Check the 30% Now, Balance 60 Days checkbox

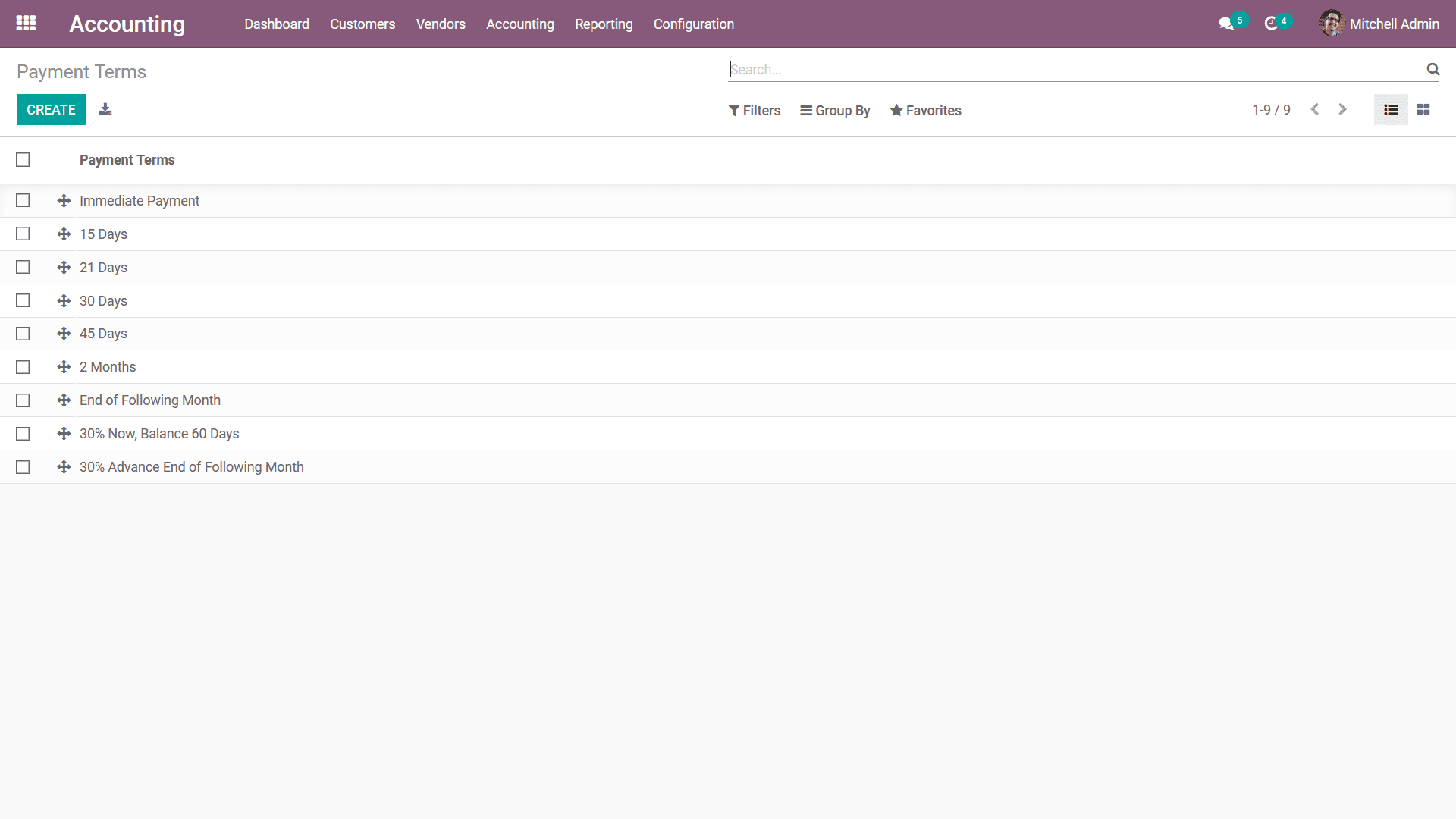[x=23, y=434]
